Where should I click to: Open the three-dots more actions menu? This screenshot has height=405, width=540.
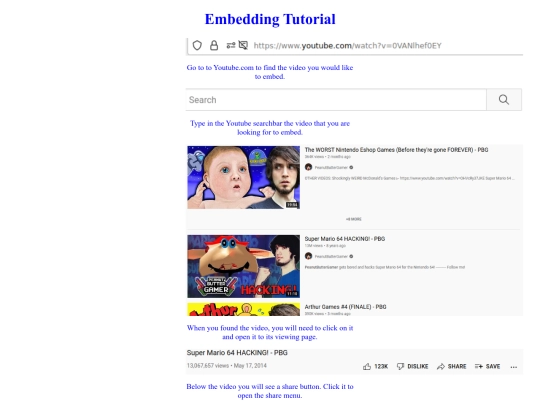tap(514, 367)
